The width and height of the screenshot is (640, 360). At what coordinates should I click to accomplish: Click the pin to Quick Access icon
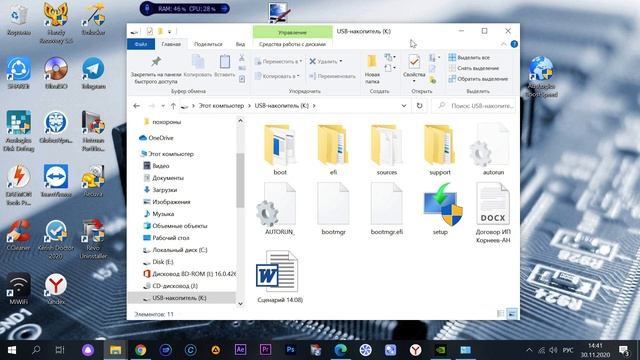(x=156, y=62)
